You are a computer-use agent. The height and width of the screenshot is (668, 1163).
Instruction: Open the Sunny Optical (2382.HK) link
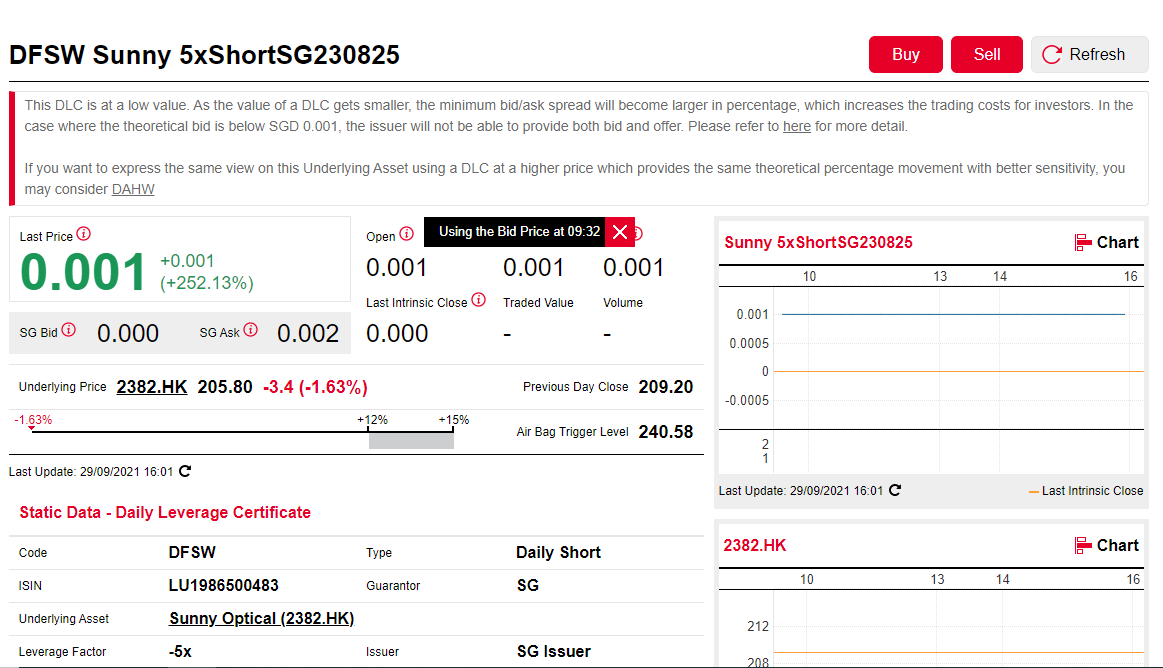tap(261, 618)
